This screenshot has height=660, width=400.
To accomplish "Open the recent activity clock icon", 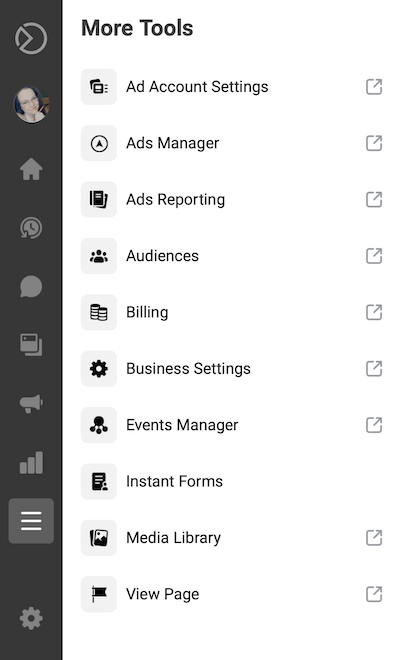I will pos(31,228).
